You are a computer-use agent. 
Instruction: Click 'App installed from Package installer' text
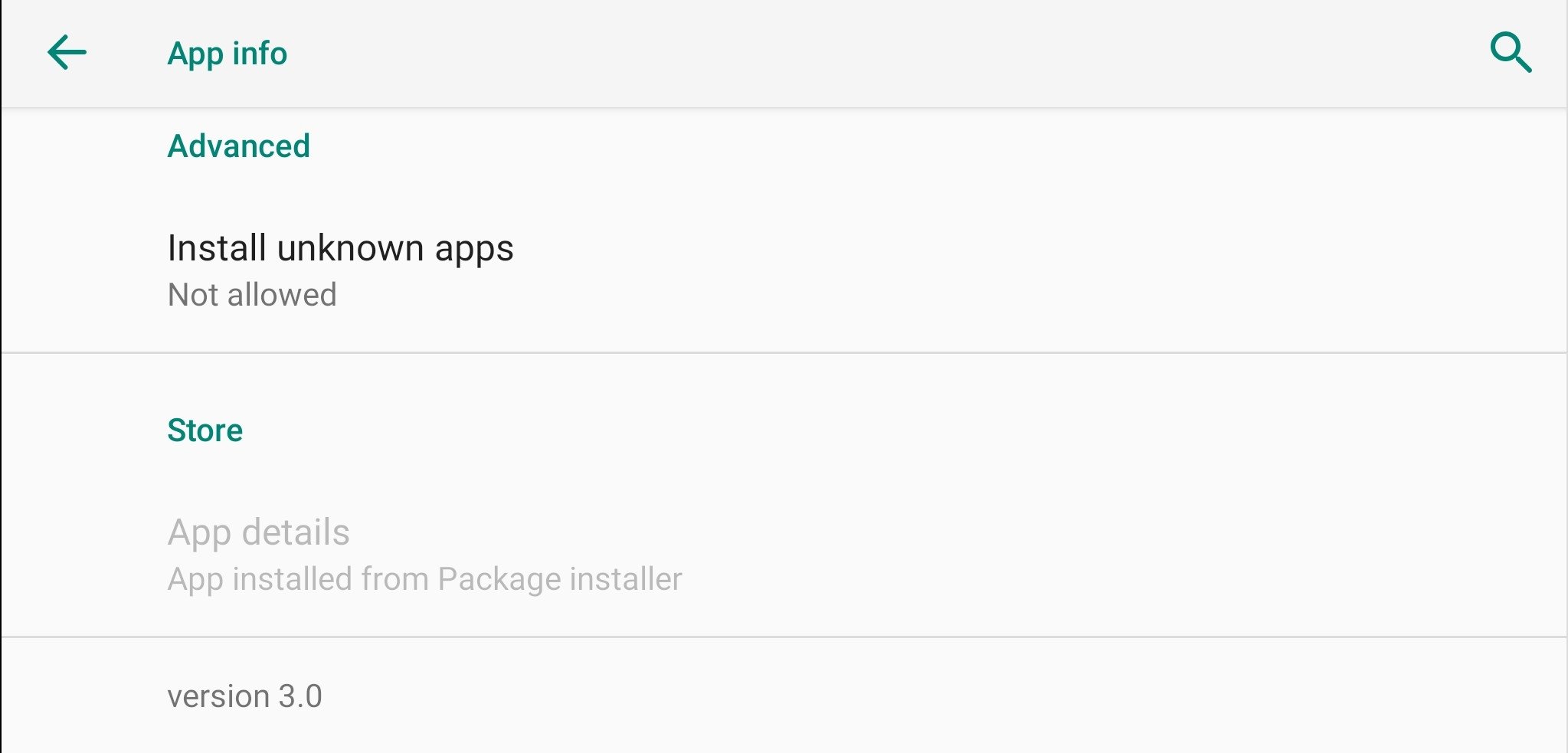pos(424,579)
